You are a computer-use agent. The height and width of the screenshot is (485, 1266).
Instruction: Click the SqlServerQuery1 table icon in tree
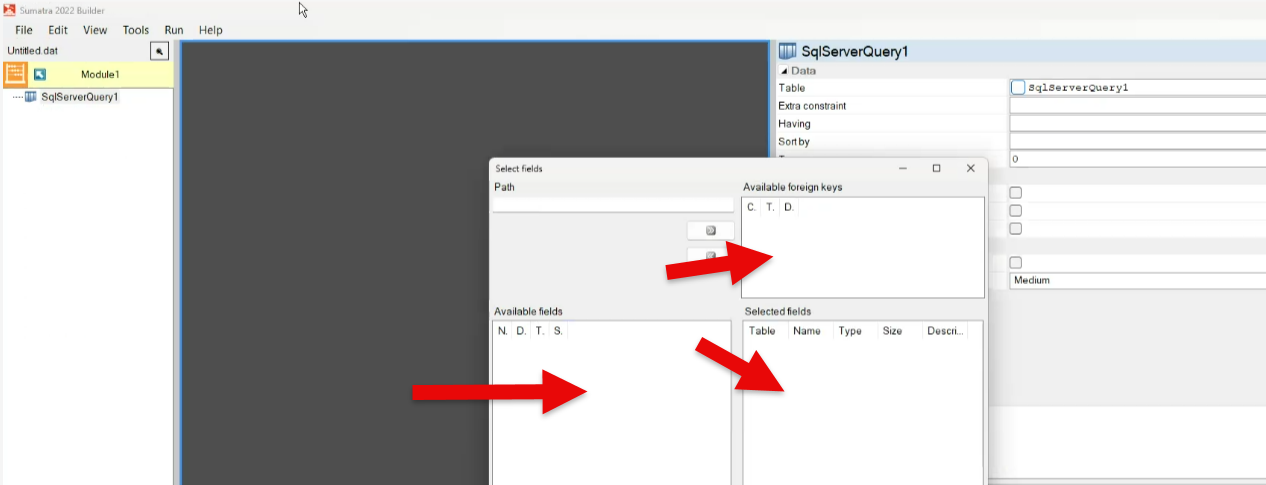[31, 97]
